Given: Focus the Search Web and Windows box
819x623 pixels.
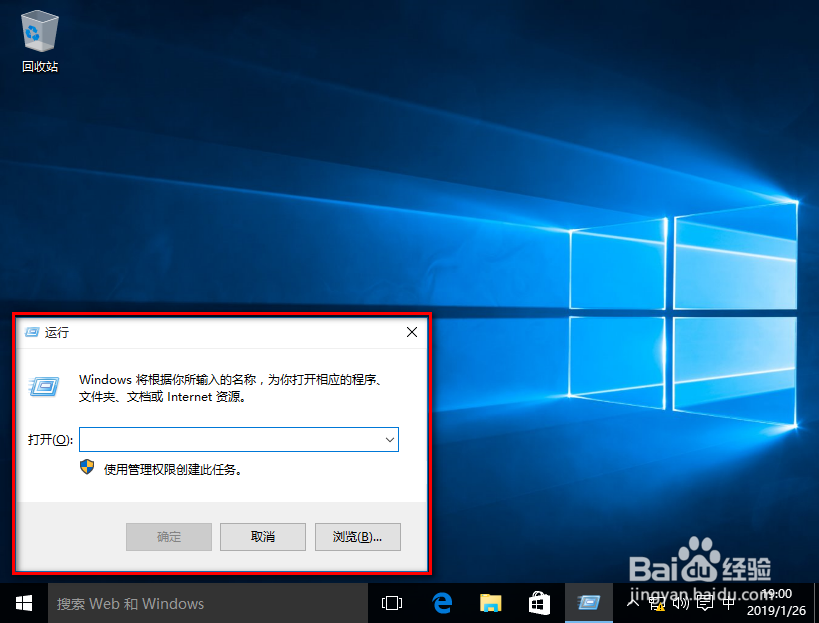Looking at the screenshot, I should (x=208, y=603).
